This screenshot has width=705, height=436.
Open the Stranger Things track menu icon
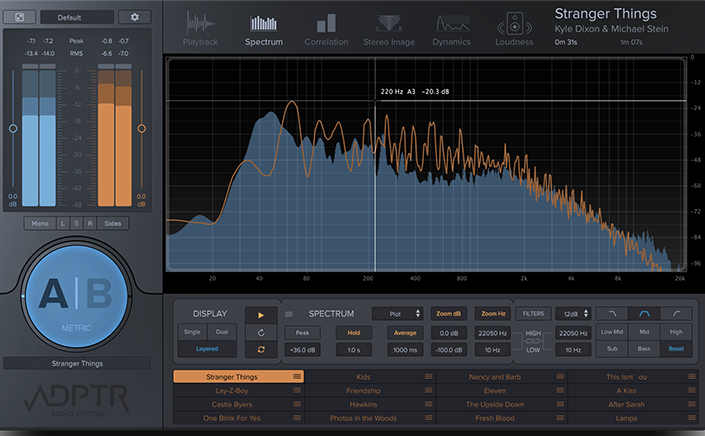(297, 376)
